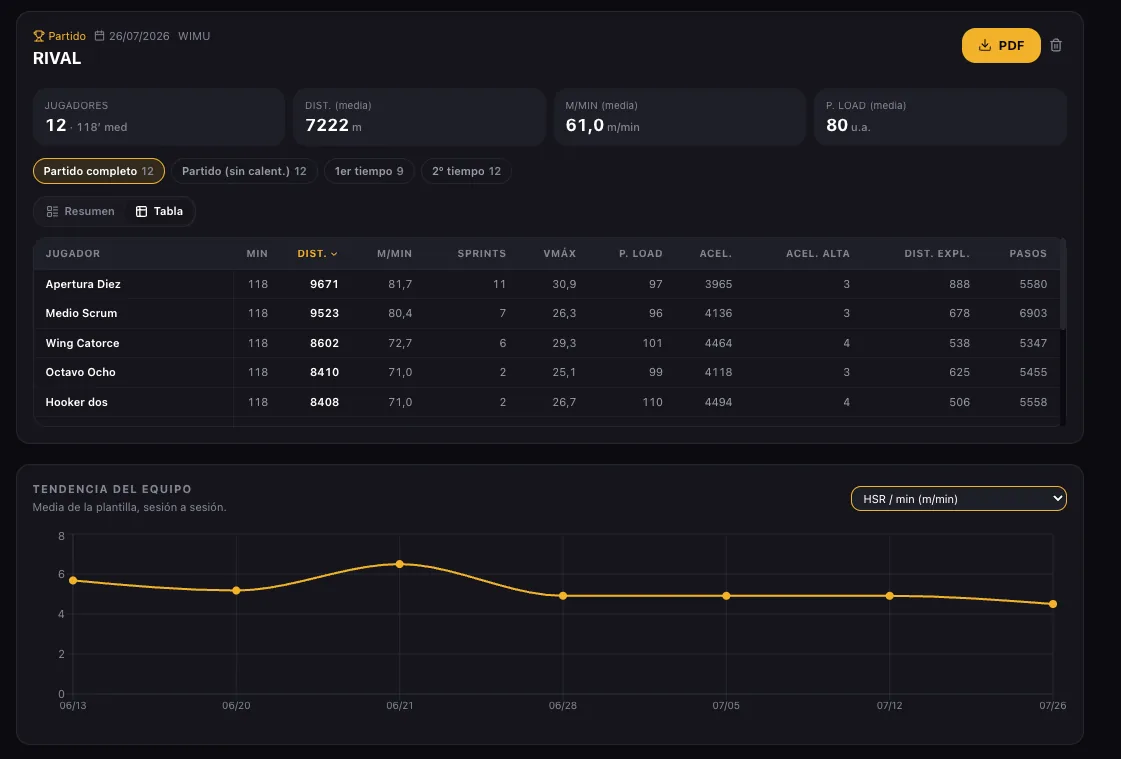Click Octavo Ocho DIST. EXPL. value 625
Image resolution: width=1121 pixels, height=759 pixels.
(x=959, y=372)
